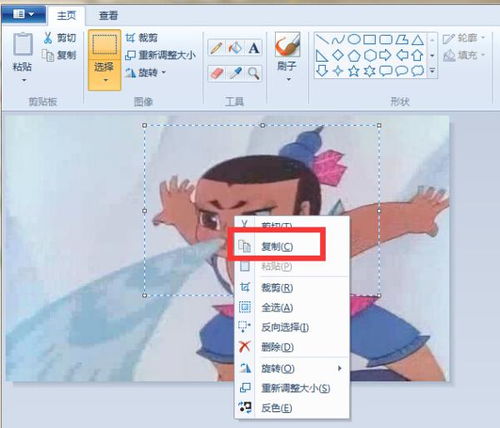Choose Copy 复制(C) in context menu
The width and height of the screenshot is (500, 428).
tap(292, 247)
